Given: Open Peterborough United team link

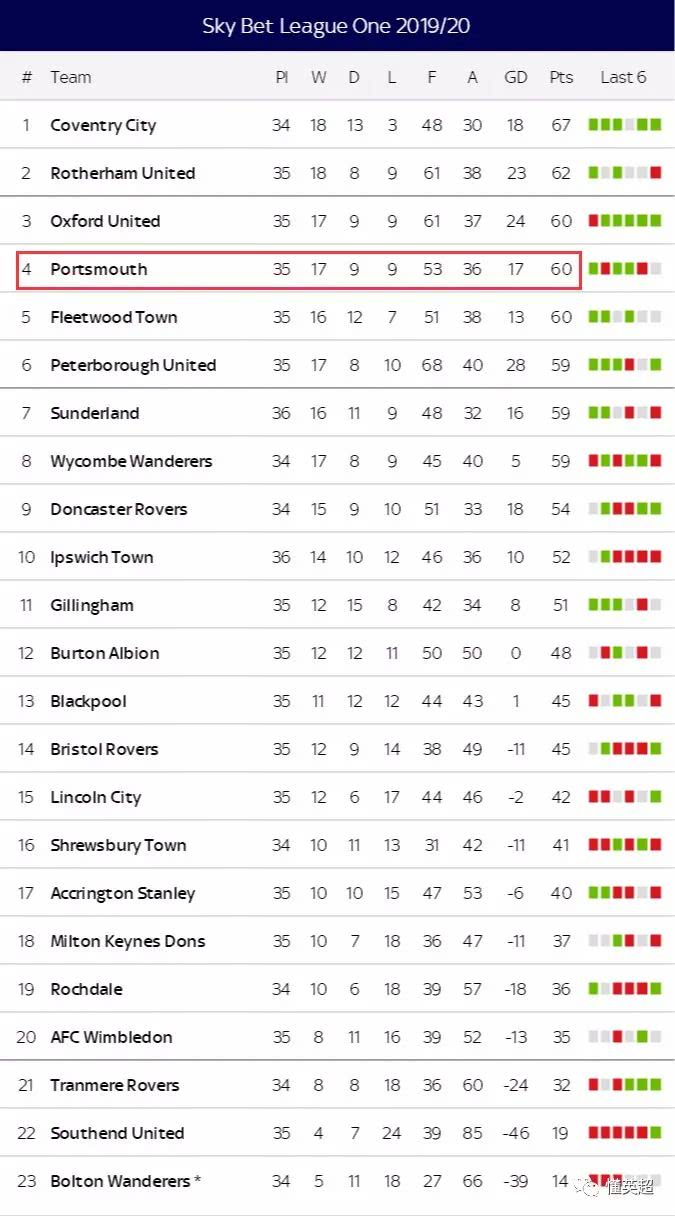Looking at the screenshot, I should (133, 365).
